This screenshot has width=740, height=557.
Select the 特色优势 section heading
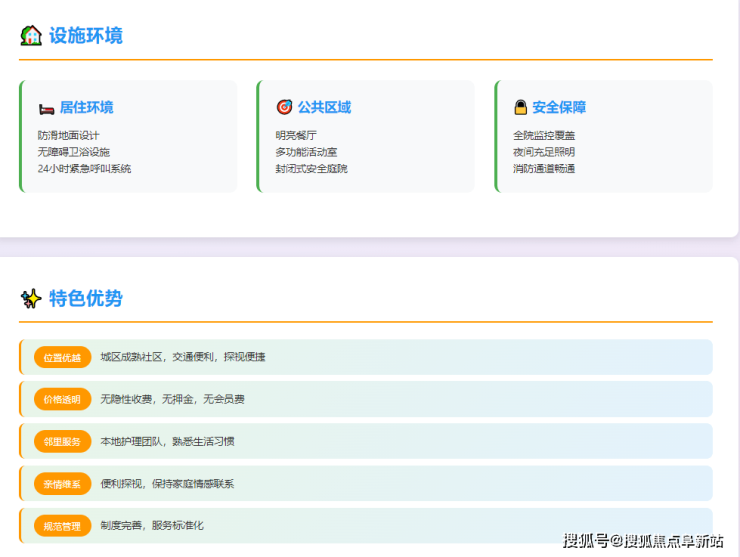point(86,298)
